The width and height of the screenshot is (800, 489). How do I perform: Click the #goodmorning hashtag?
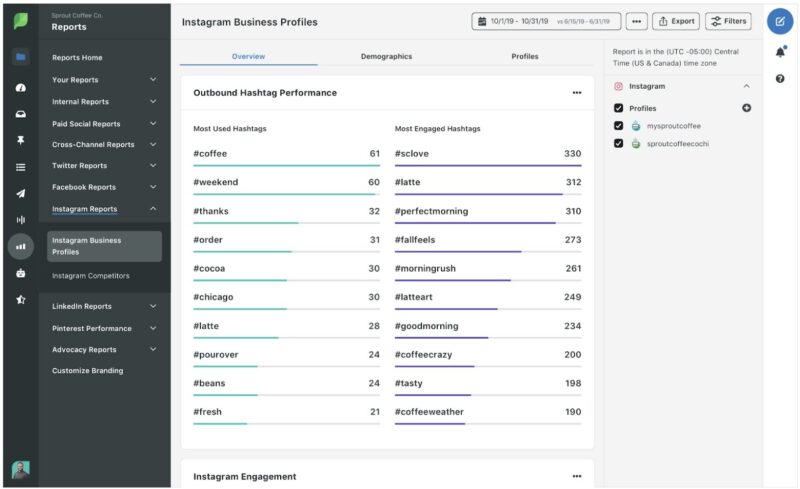427,326
